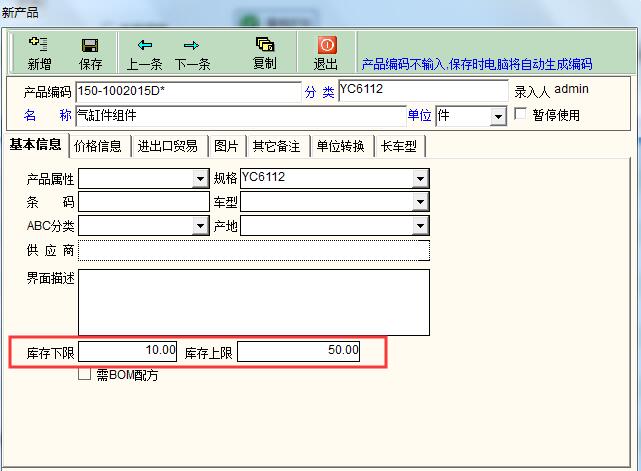This screenshot has width=641, height=471.
Task: Click the 新增 (New) toolbar icon
Action: click(39, 45)
